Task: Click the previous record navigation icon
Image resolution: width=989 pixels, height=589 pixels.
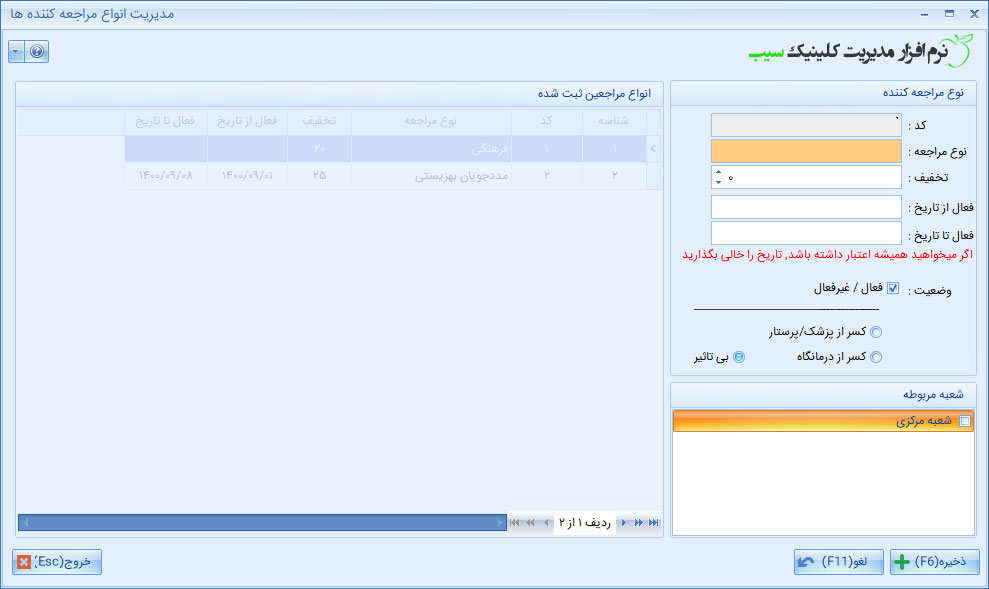Action: click(x=547, y=521)
